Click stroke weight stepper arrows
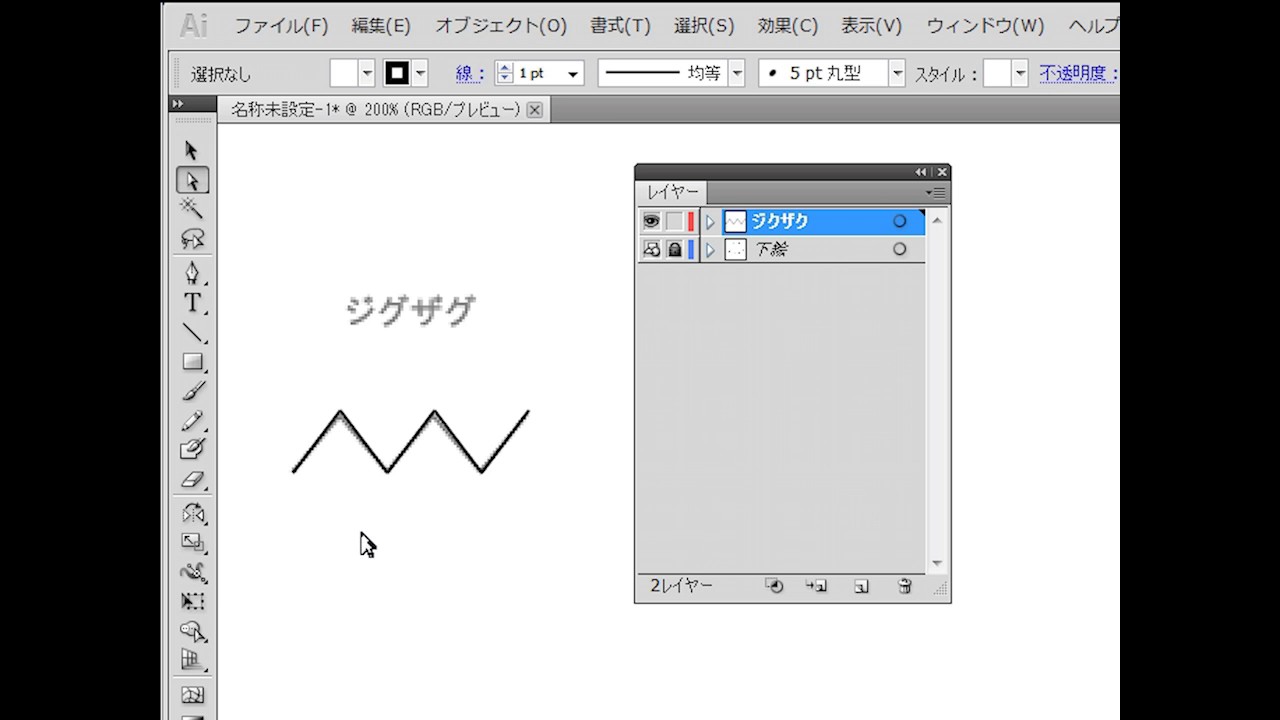The width and height of the screenshot is (1280, 720). (x=504, y=73)
